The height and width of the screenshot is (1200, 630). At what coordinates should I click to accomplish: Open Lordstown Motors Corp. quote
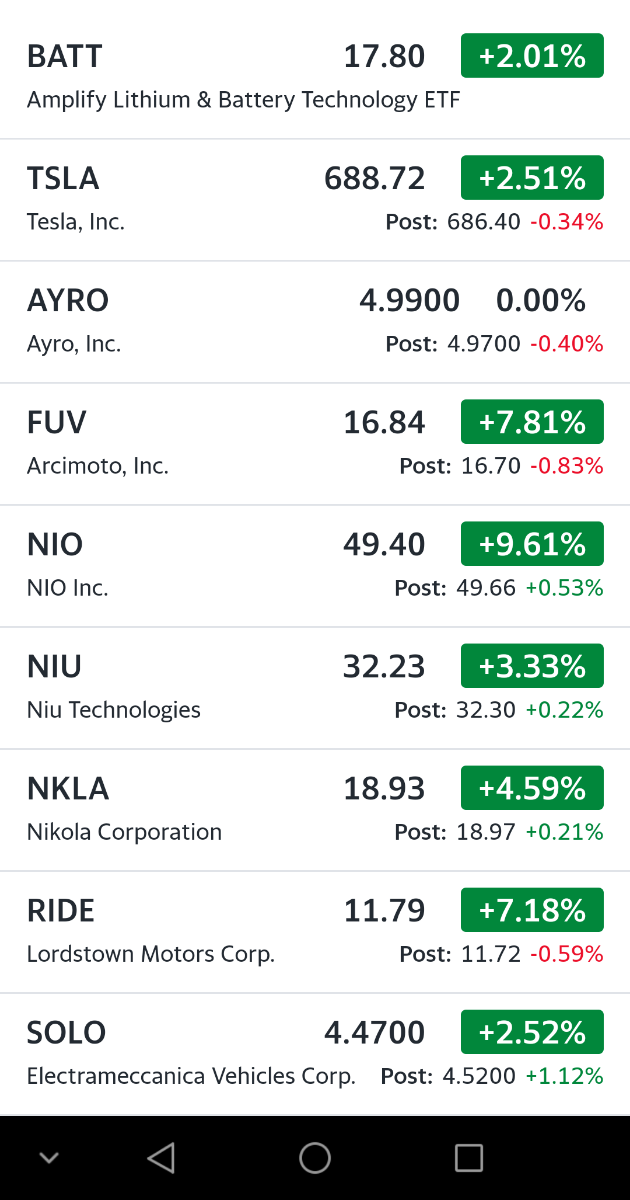point(151,954)
